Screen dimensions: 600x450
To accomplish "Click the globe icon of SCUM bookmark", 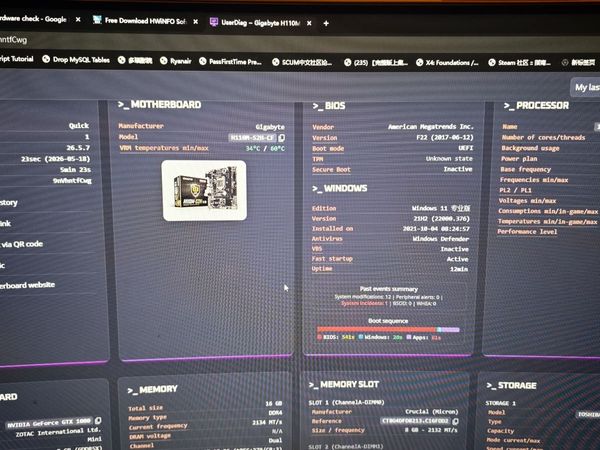I will click(x=276, y=62).
